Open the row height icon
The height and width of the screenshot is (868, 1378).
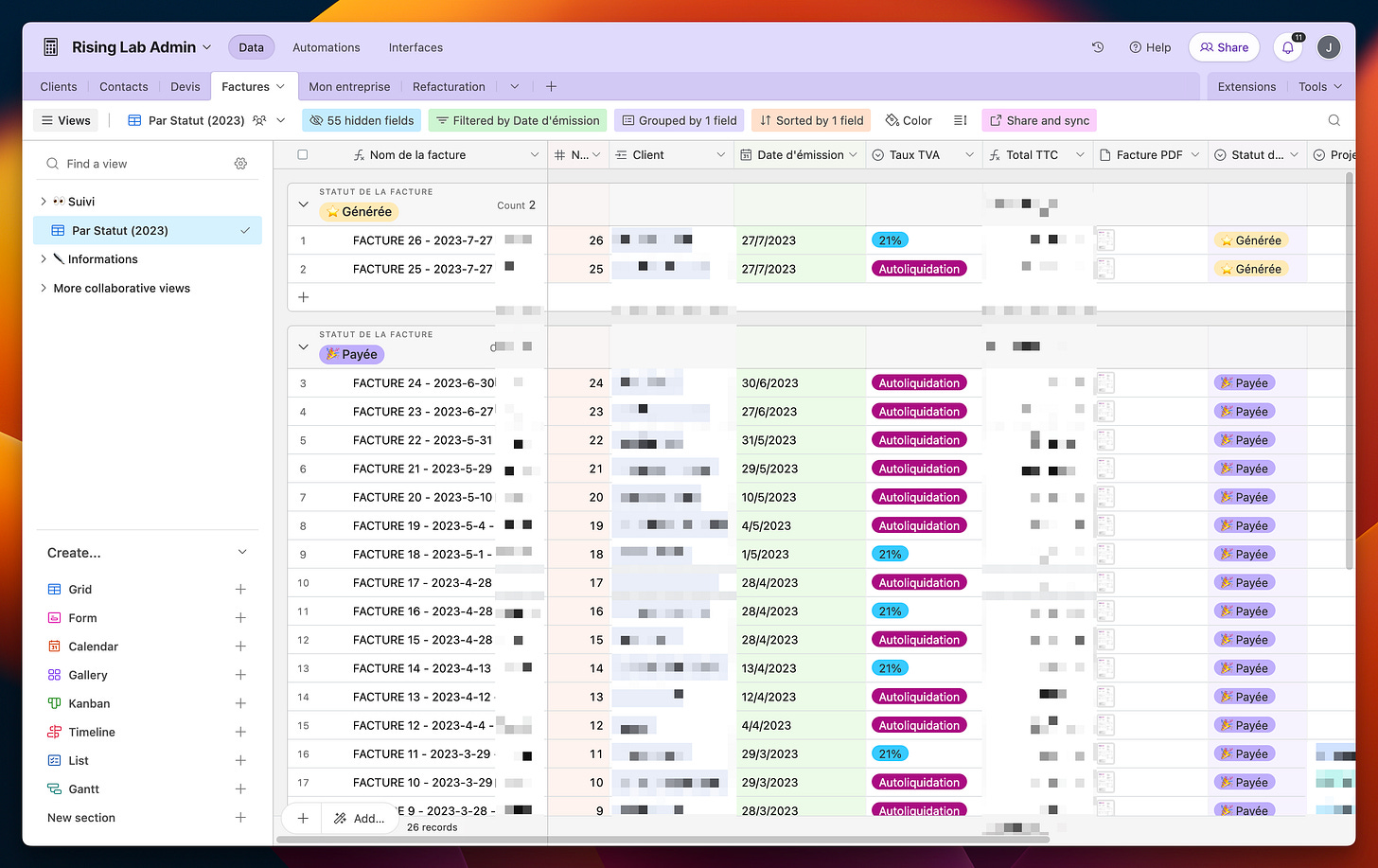click(x=960, y=120)
